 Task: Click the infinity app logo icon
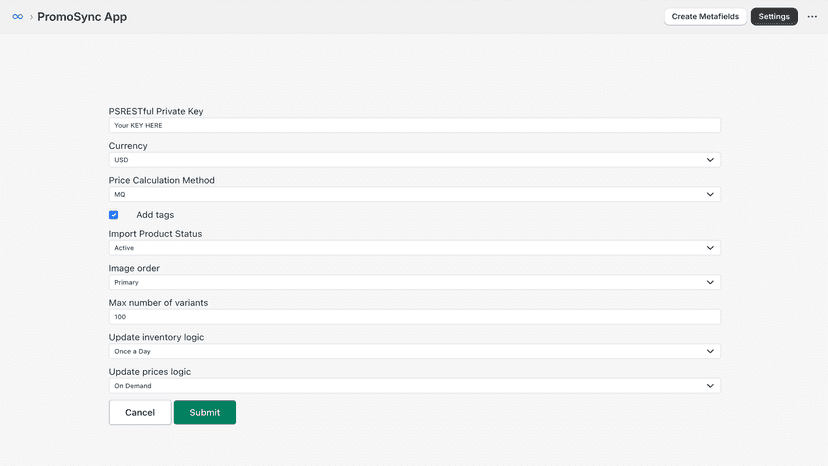pos(17,17)
